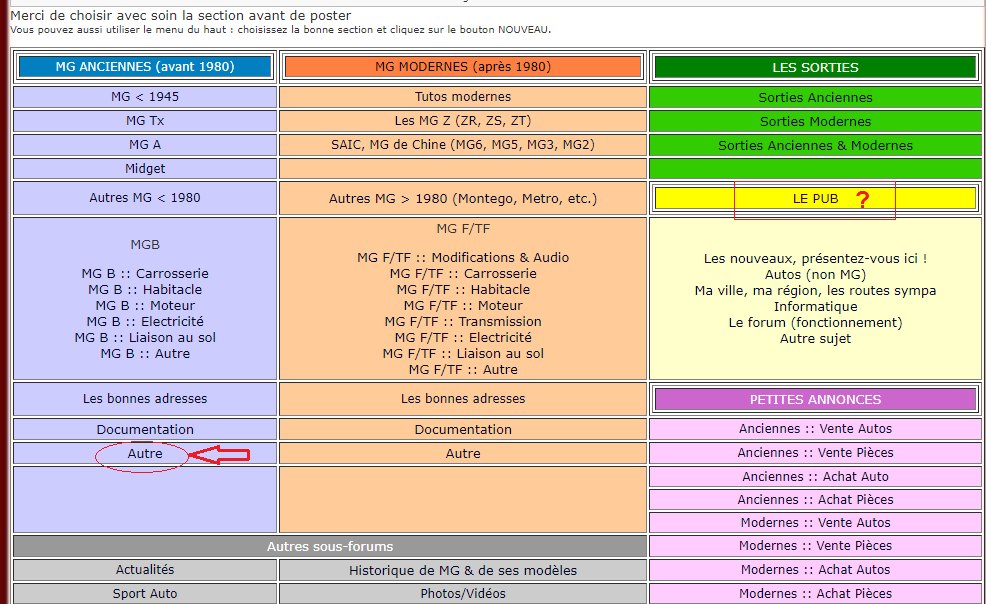Open MG F/TF :: Carrosserie
The width and height of the screenshot is (986, 604).
click(463, 273)
